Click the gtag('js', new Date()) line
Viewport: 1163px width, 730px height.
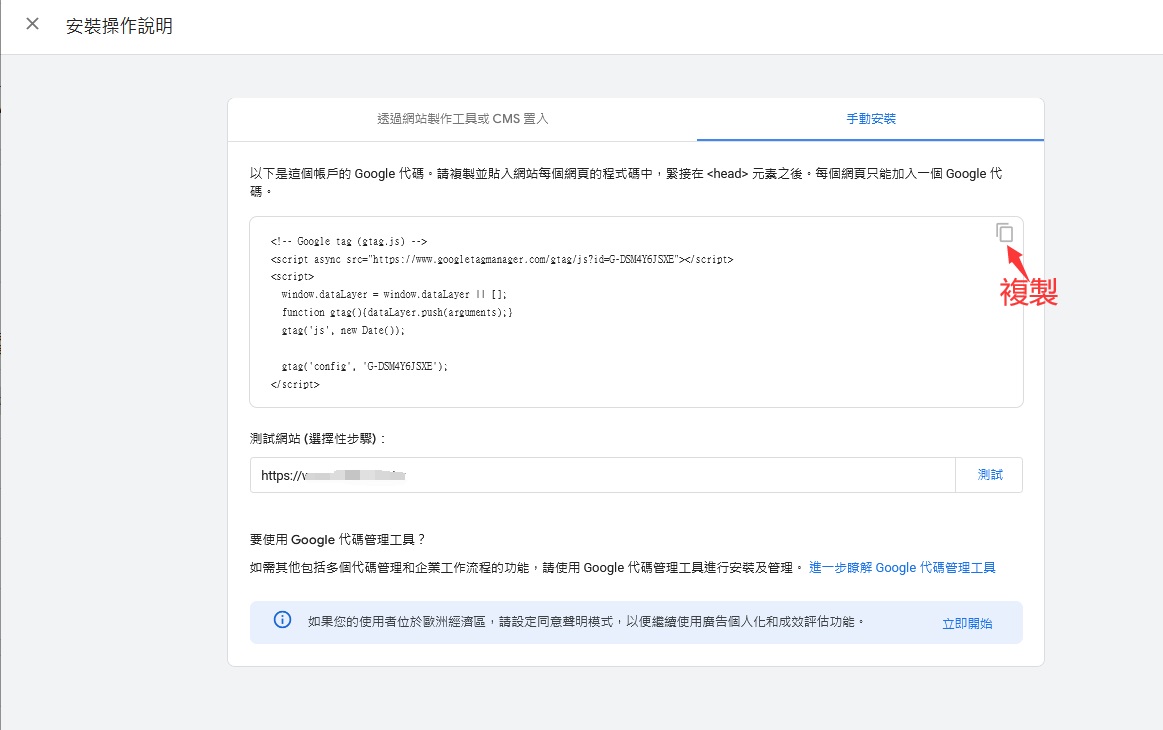click(x=343, y=330)
